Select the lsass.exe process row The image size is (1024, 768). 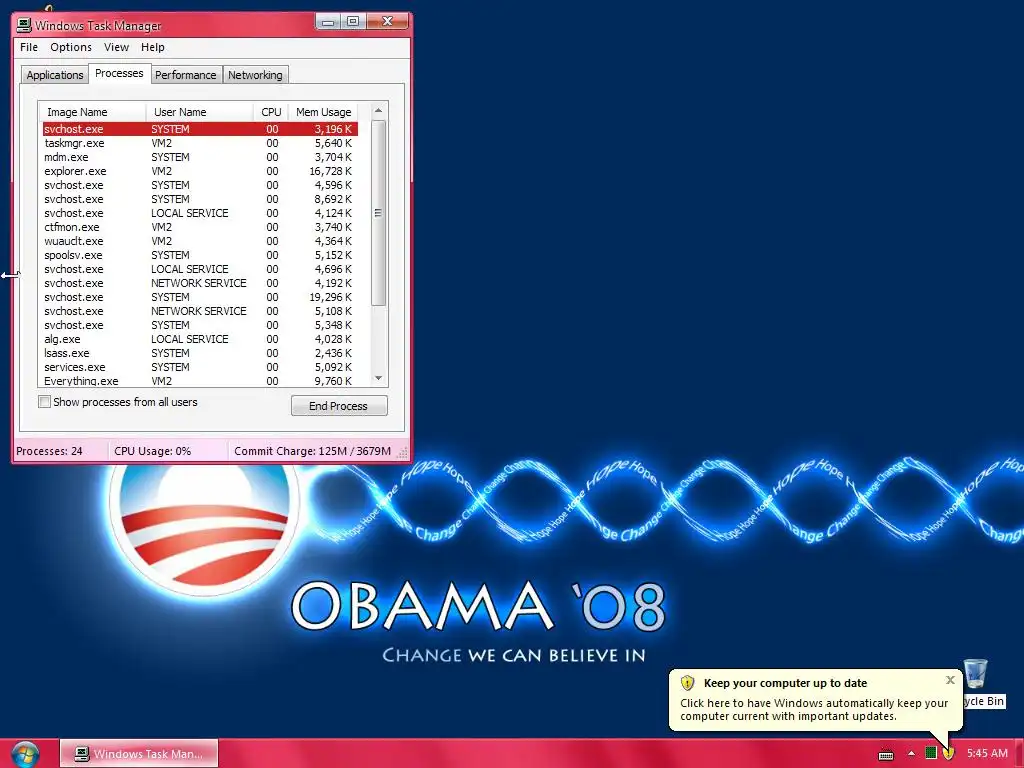point(200,353)
